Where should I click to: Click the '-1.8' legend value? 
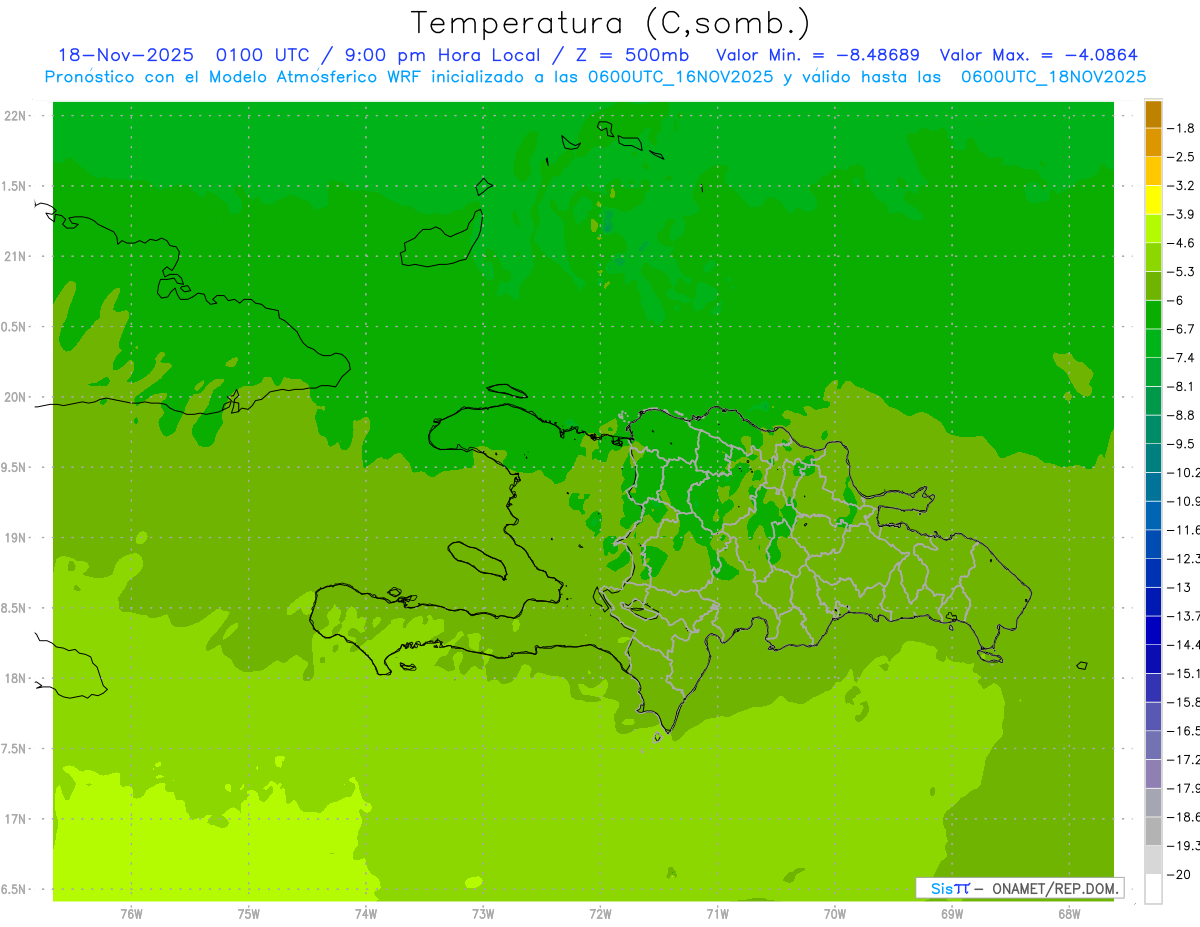[1182, 128]
